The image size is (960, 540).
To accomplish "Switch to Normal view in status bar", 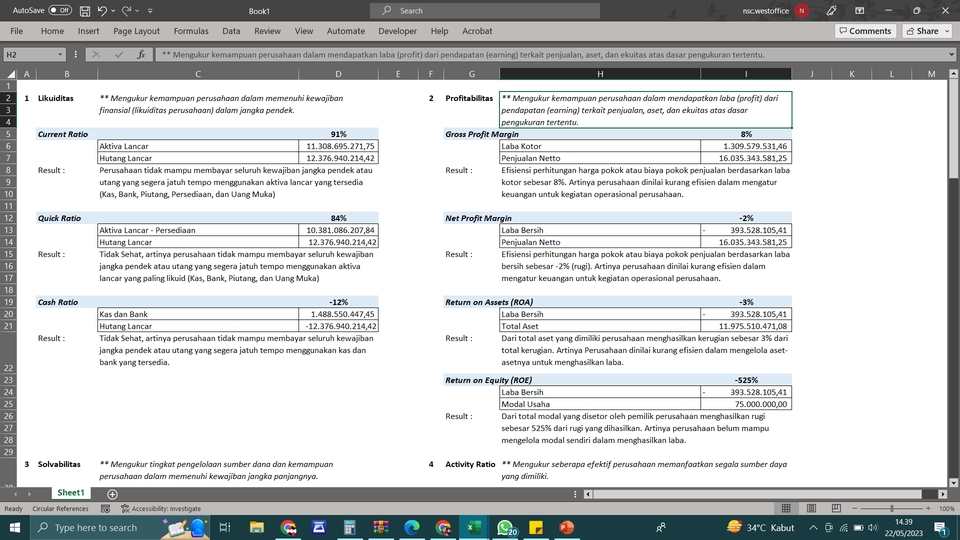I will tap(786, 508).
